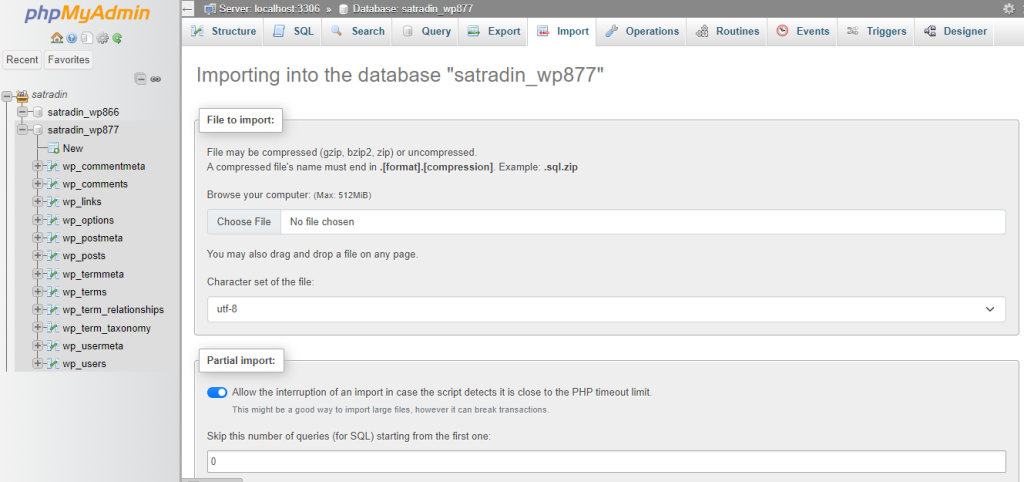Click the satradin server name in tree
The width and height of the screenshot is (1024, 482).
[50, 95]
